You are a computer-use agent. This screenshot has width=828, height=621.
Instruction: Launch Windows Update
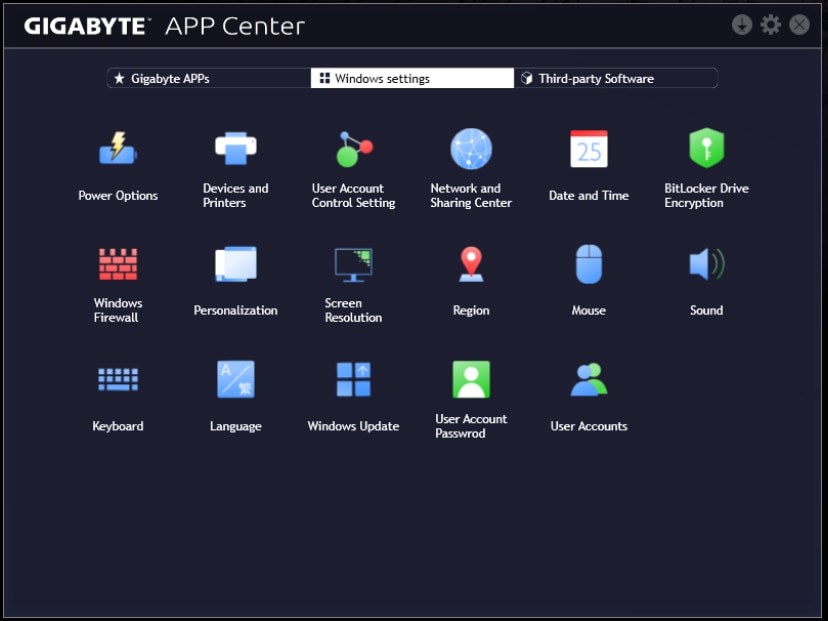[x=353, y=380]
